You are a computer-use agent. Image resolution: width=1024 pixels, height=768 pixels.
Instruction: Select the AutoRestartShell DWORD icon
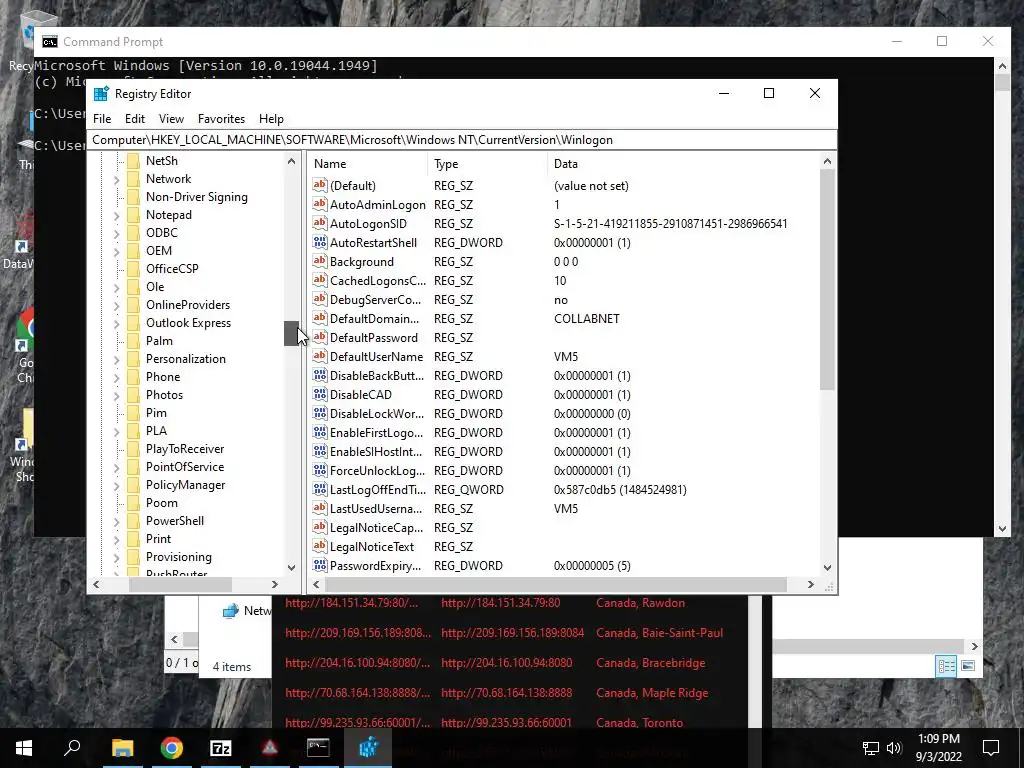click(x=319, y=242)
